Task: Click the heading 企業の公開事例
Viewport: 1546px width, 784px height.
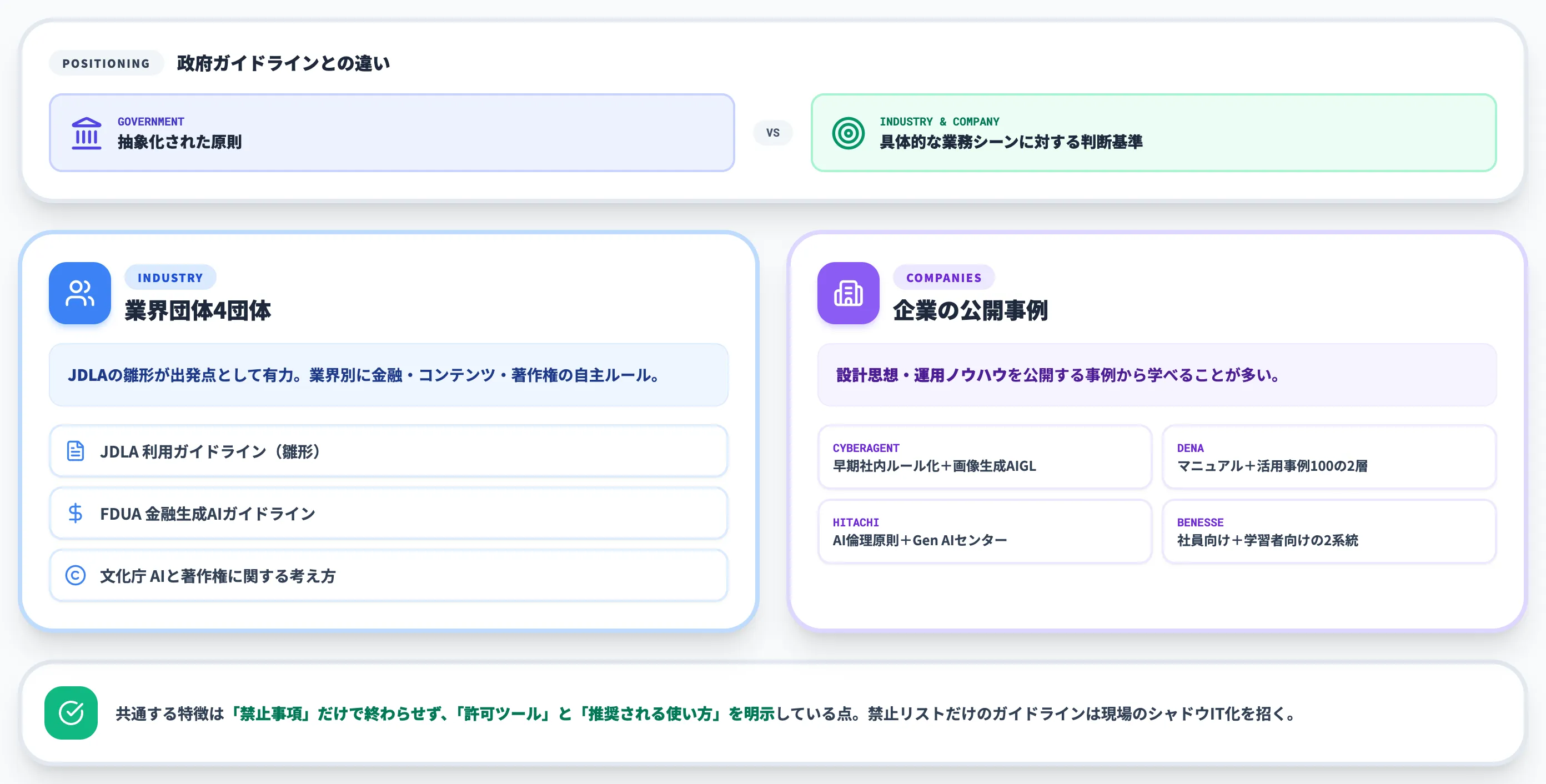Action: point(971,311)
